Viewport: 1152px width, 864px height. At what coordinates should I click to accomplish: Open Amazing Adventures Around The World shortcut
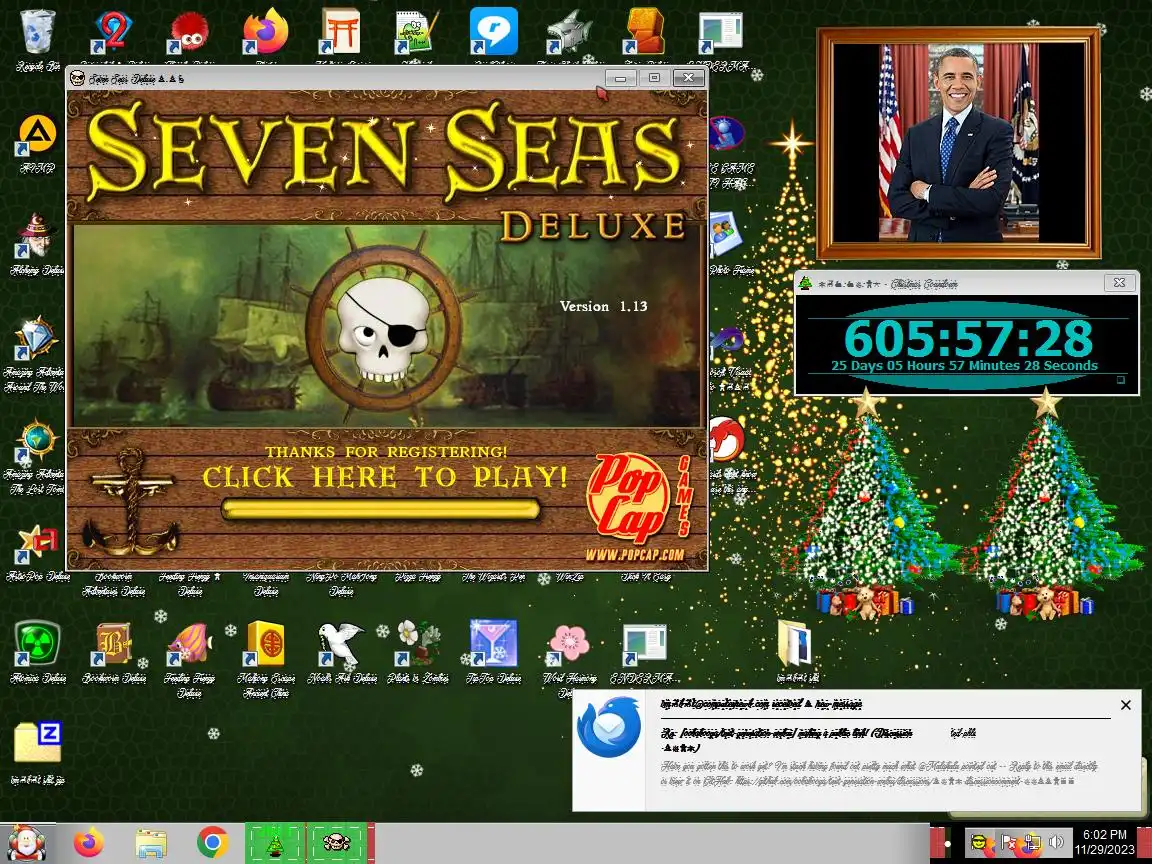coord(37,339)
